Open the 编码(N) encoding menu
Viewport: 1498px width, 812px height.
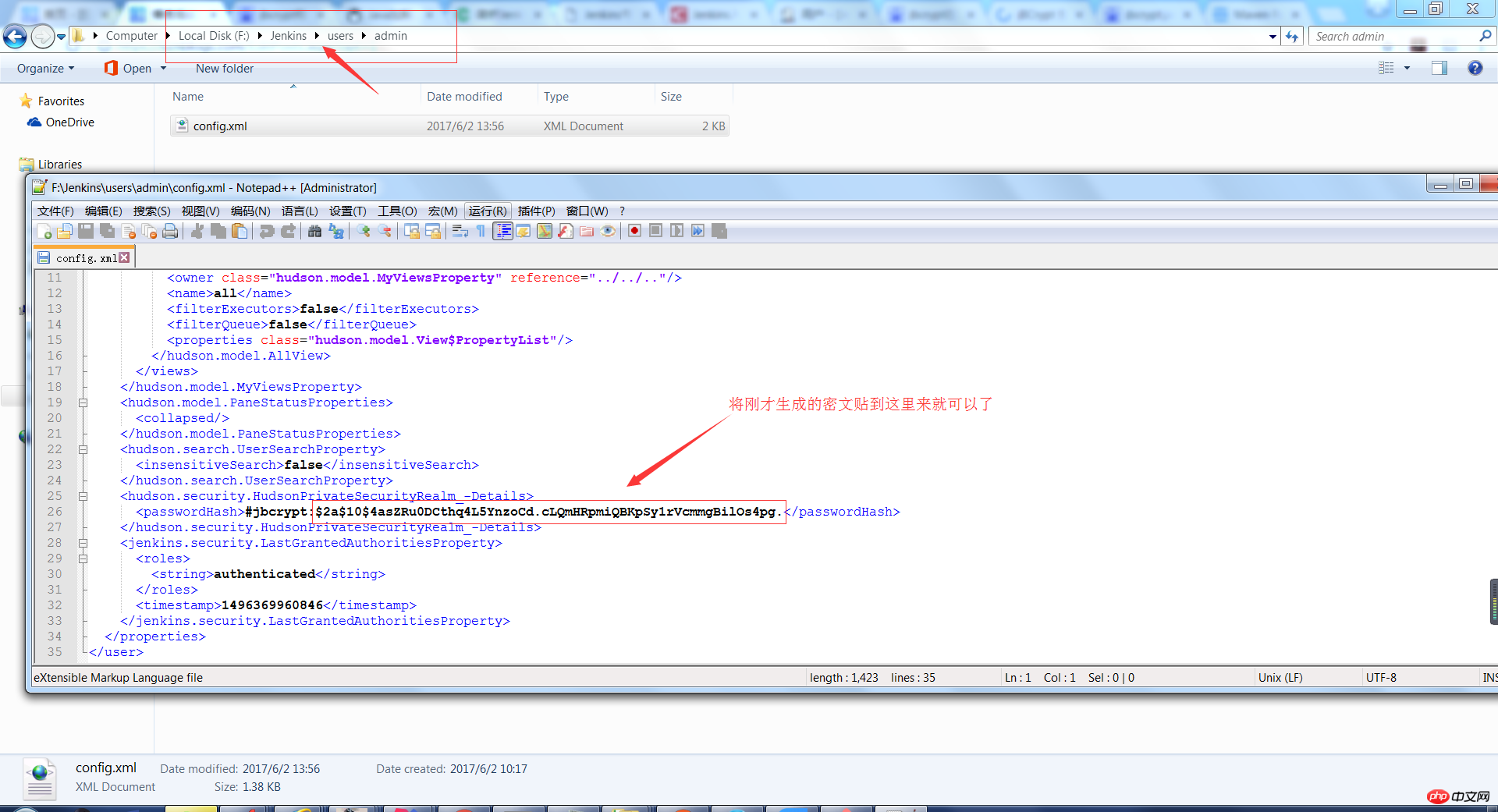click(250, 211)
